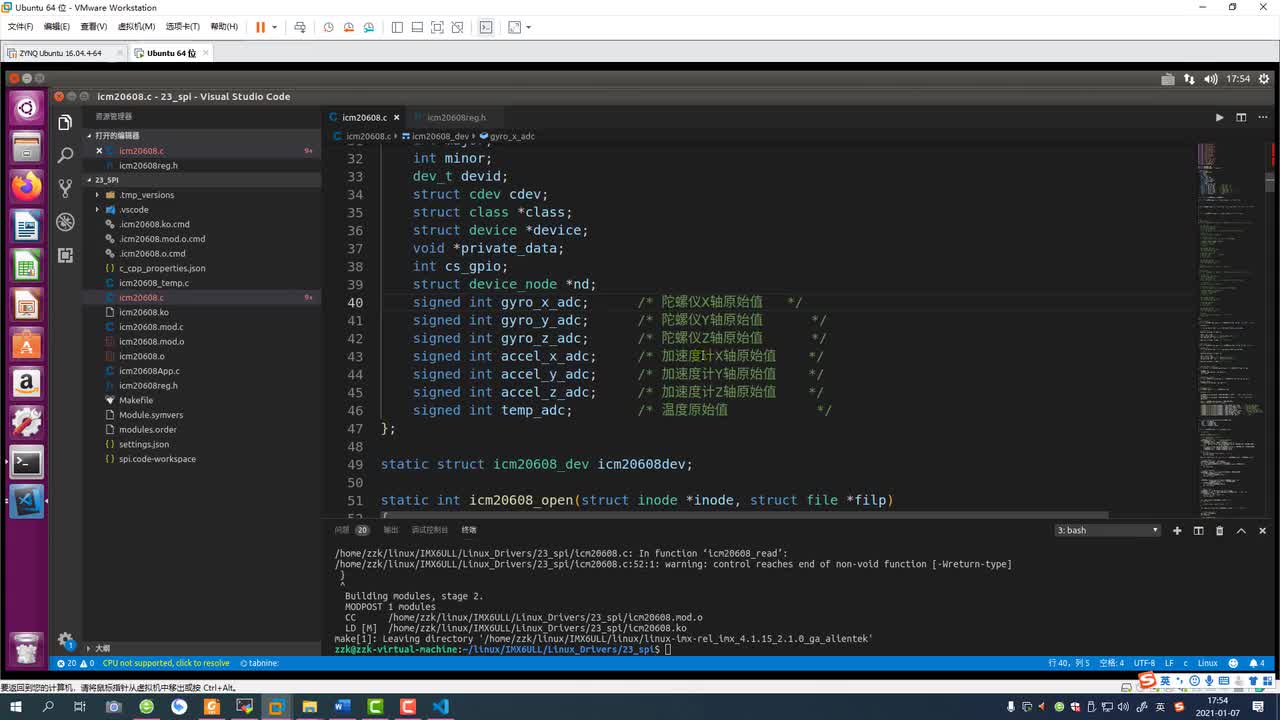Switch to the icm20608reg.h editor tab
Screen dimensions: 1280x720
pos(456,117)
